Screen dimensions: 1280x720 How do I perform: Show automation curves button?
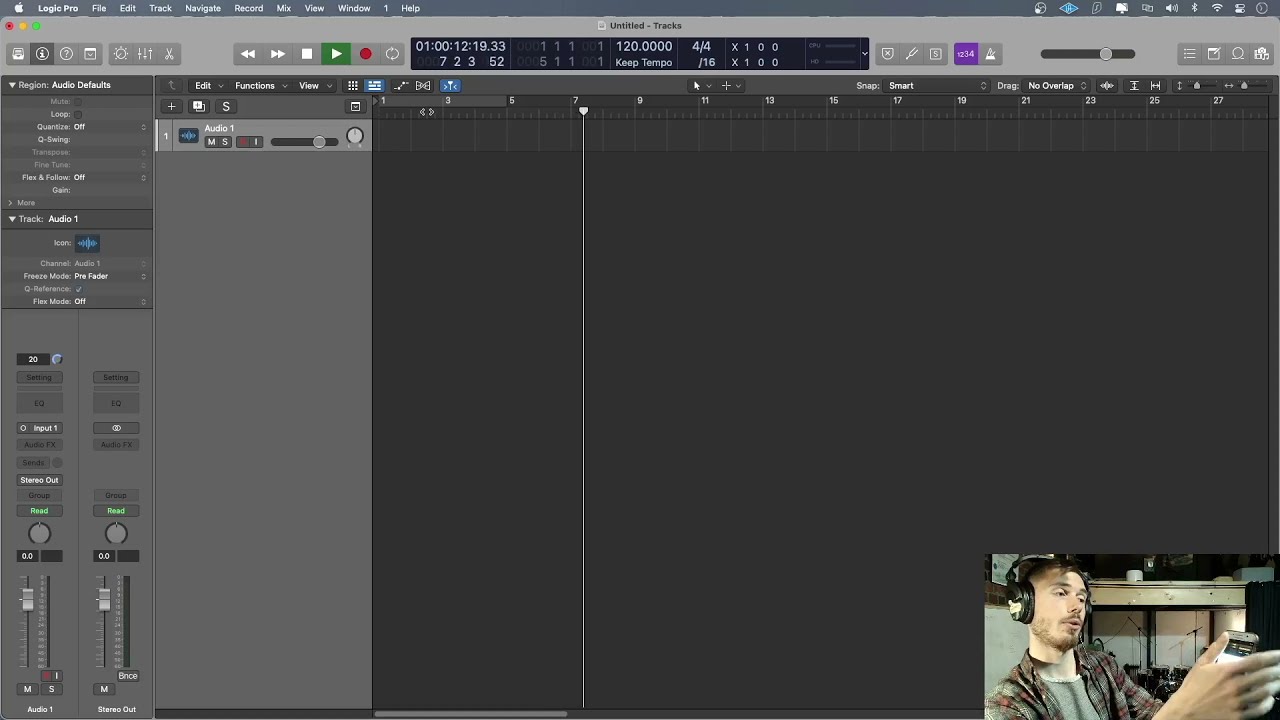click(x=401, y=86)
